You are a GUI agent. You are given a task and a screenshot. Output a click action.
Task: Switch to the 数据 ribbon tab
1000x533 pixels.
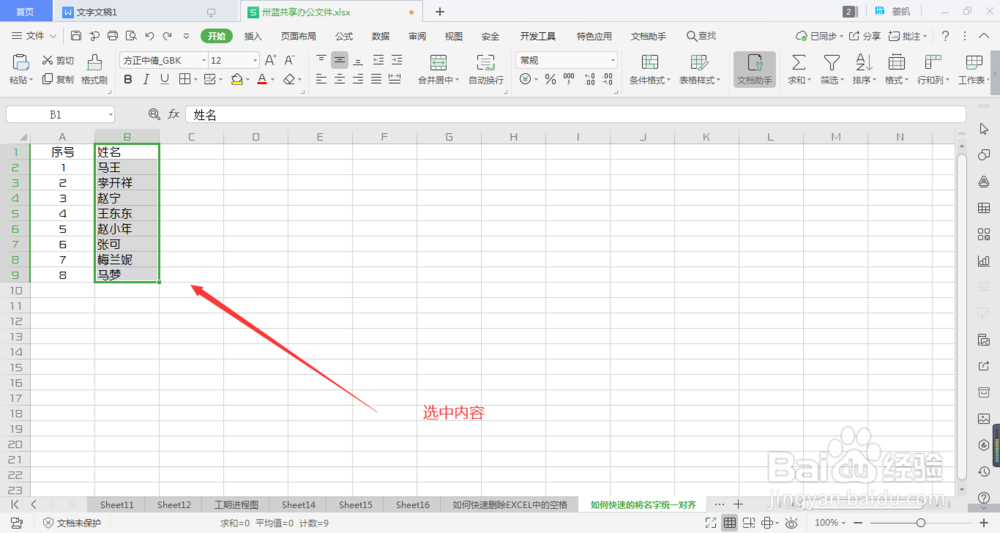tap(381, 36)
